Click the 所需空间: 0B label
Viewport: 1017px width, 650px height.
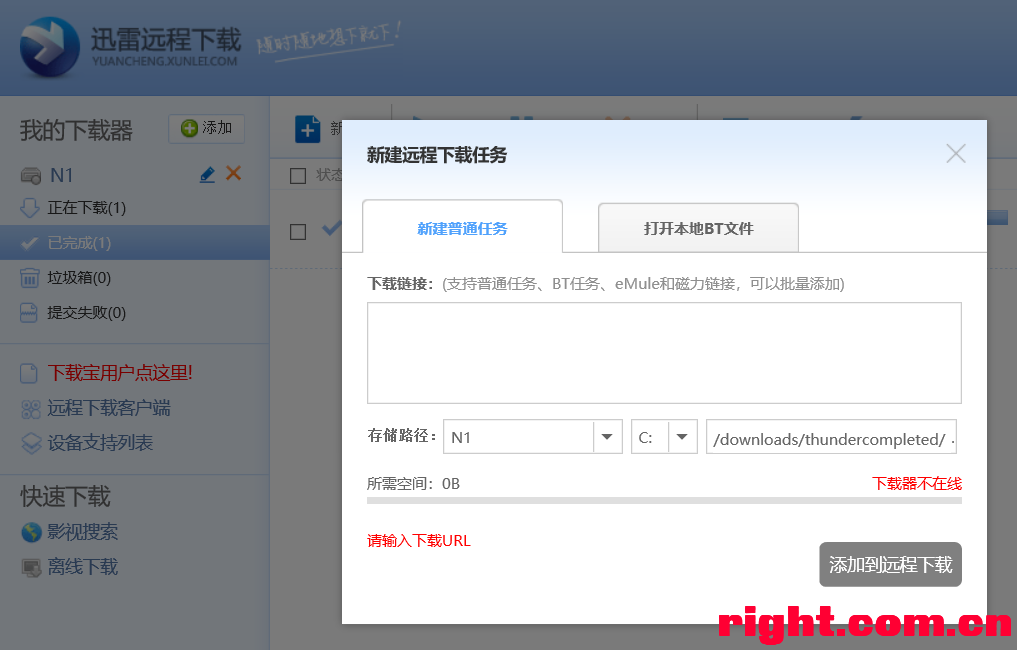413,483
